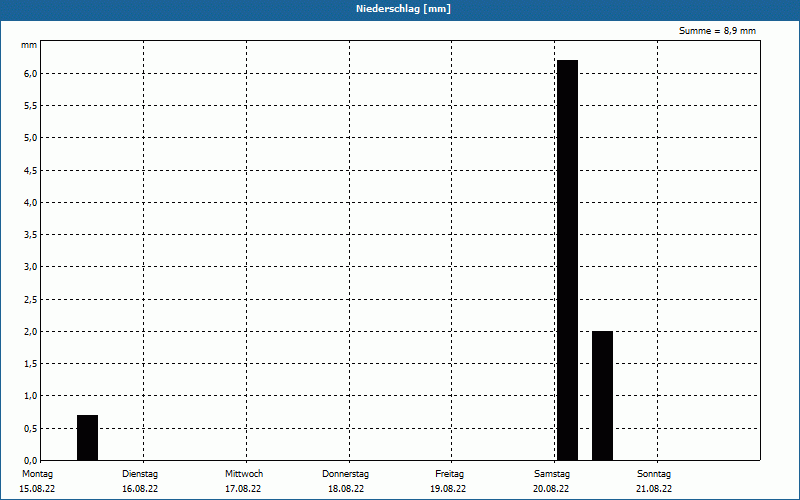Click the 6,0 y-axis value
This screenshot has width=800, height=500.
(30, 73)
